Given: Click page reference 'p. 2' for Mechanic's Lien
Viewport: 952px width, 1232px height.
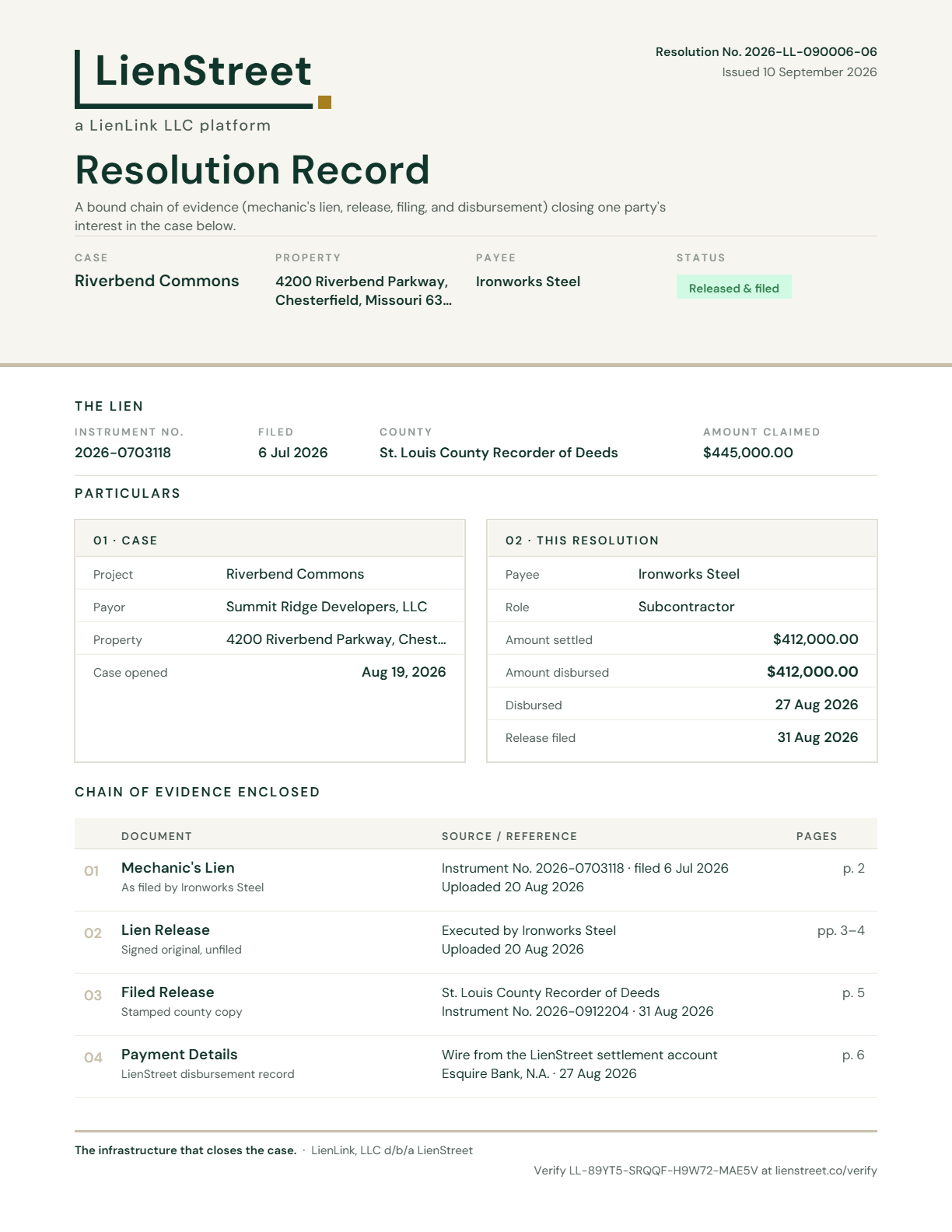Looking at the screenshot, I should pyautogui.click(x=854, y=869).
